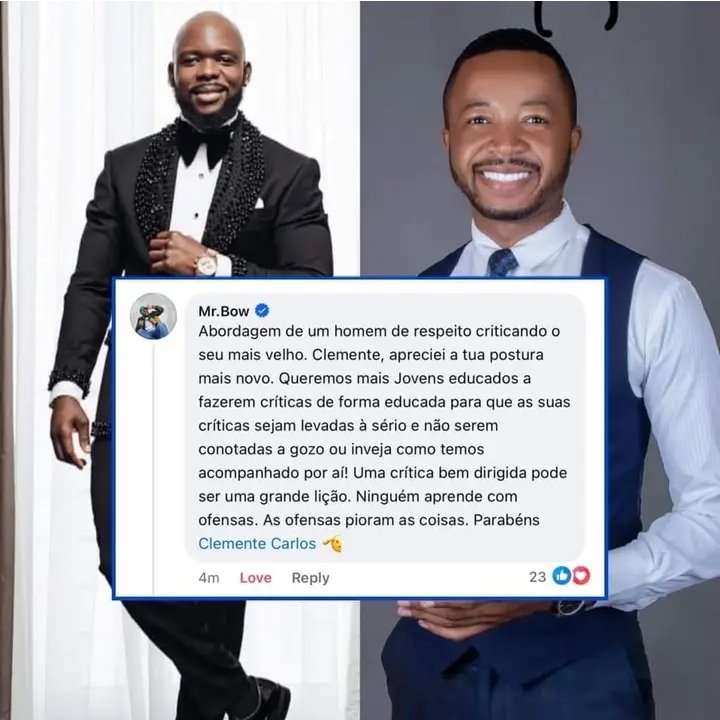Click Reply under the comment
The image size is (720, 720).
(x=310, y=578)
